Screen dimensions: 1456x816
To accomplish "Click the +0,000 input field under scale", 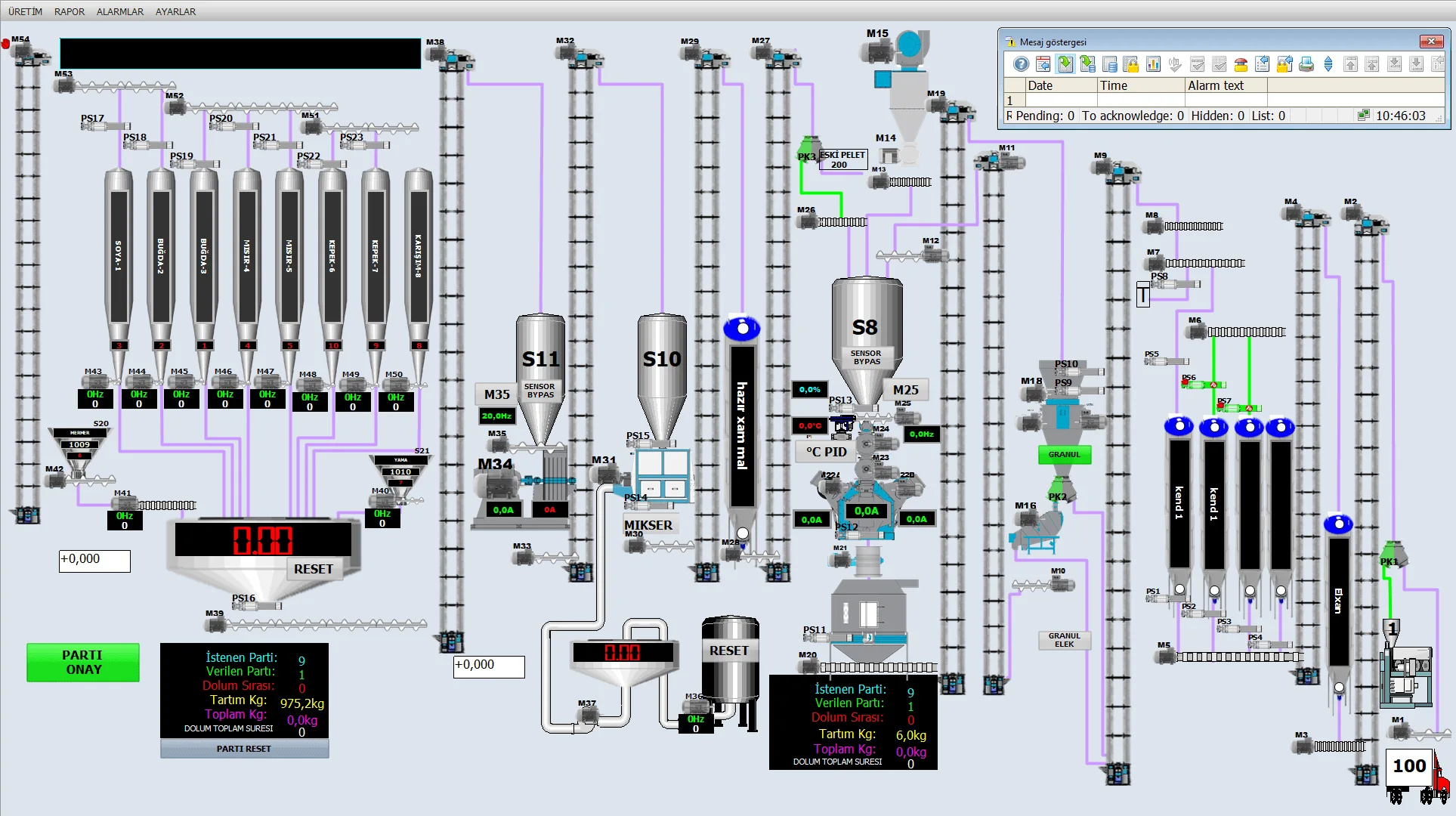I will coord(94,560).
